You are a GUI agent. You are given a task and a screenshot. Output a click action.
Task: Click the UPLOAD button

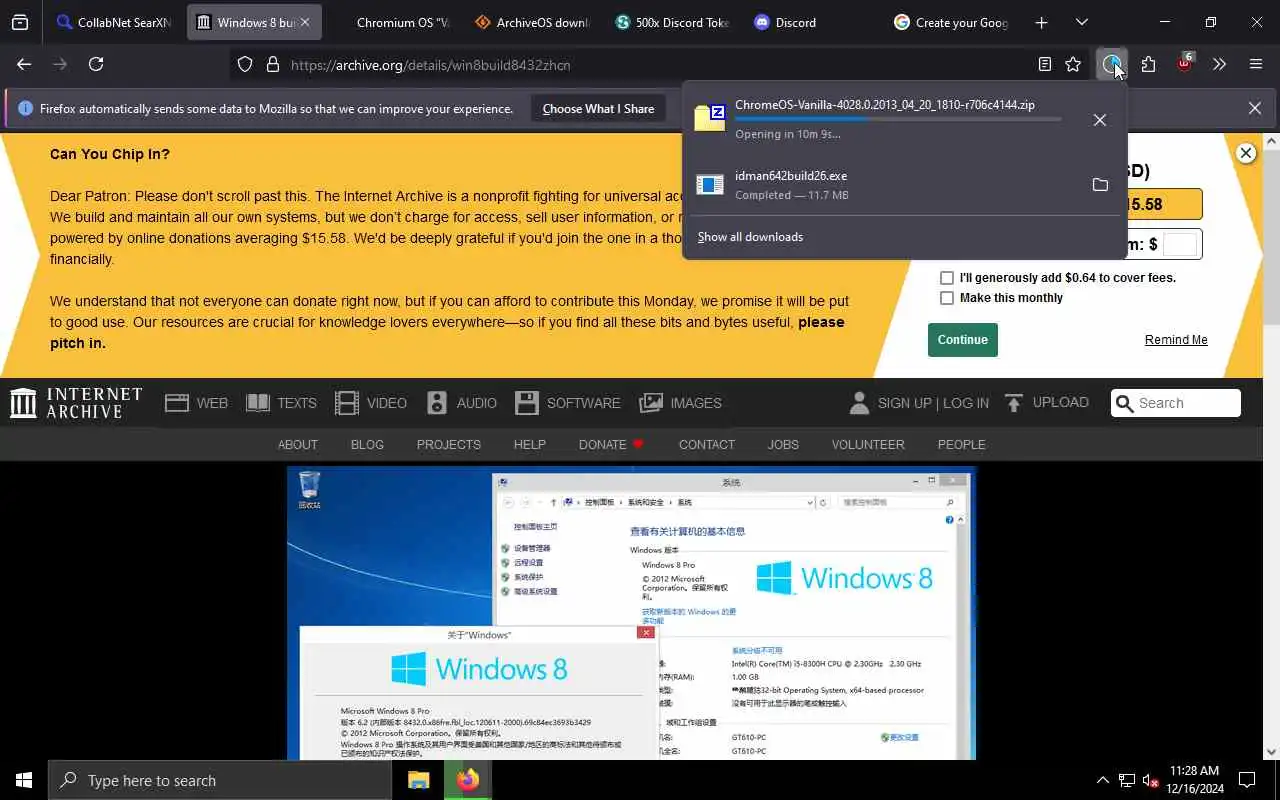pos(1046,403)
